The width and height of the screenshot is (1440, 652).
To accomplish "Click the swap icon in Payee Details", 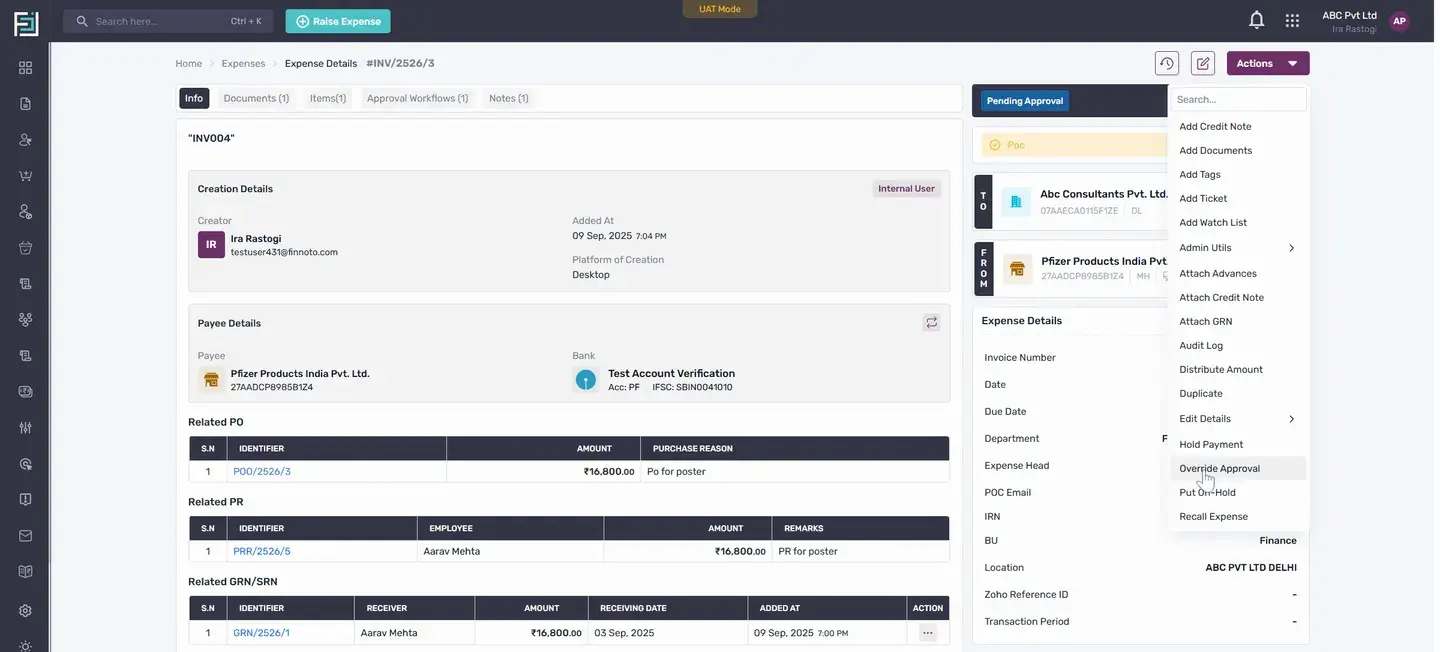I will [932, 322].
